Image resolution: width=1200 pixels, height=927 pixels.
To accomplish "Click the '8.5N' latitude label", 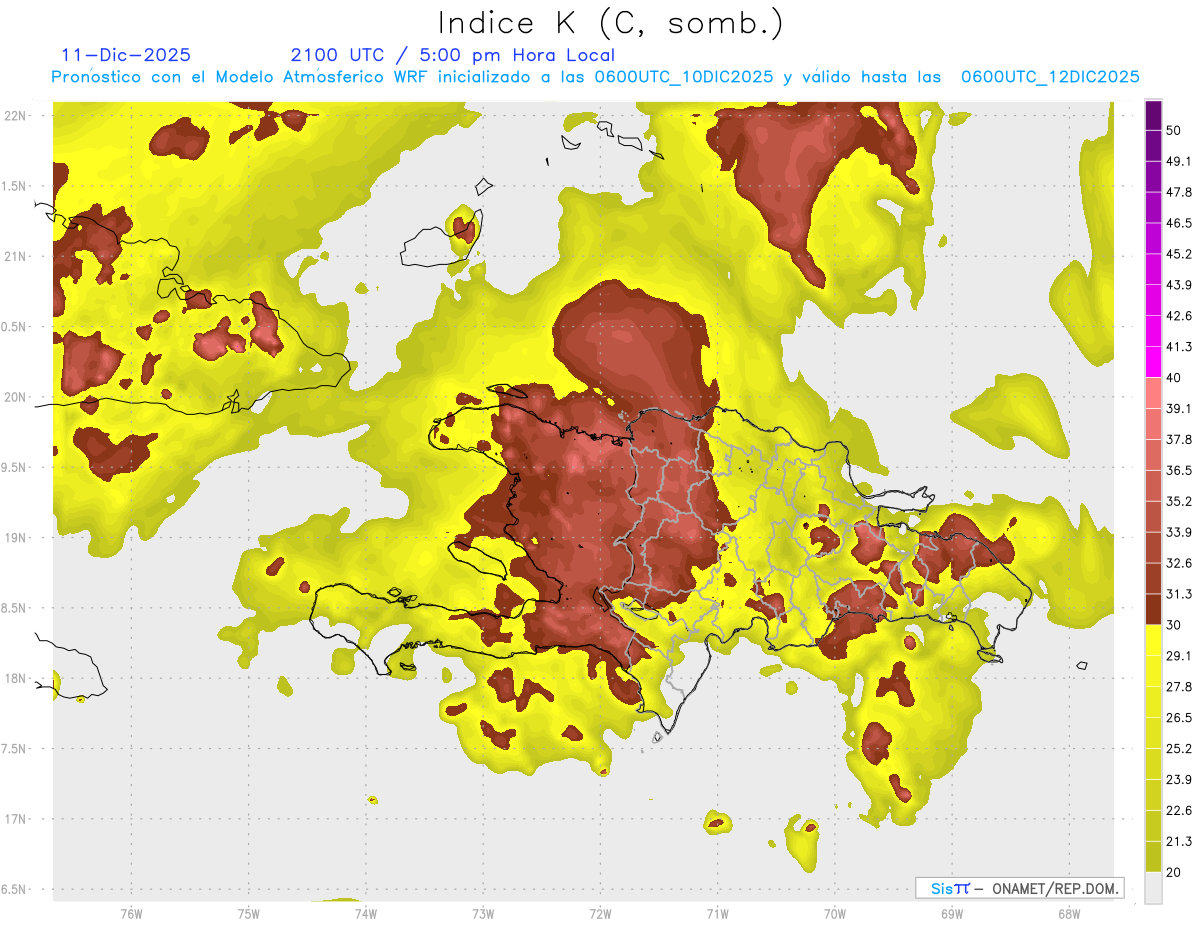I will 15,608.
